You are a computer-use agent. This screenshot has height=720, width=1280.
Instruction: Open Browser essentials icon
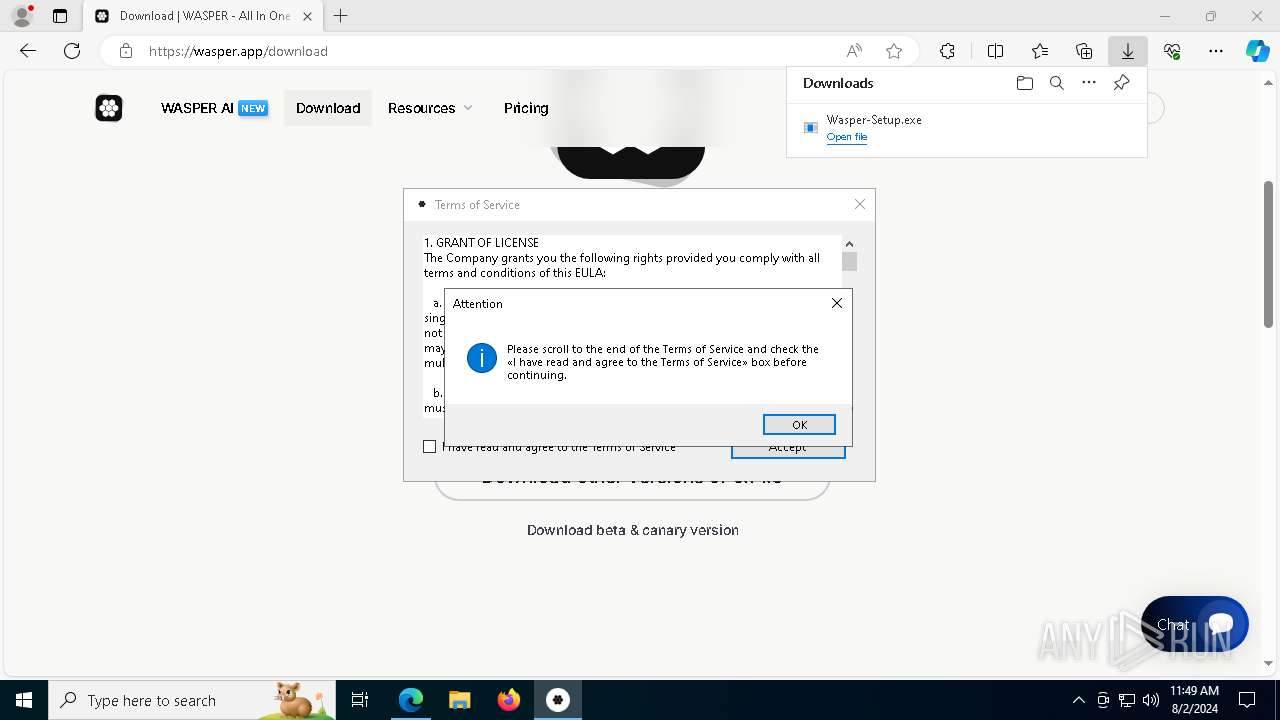[x=1172, y=51]
